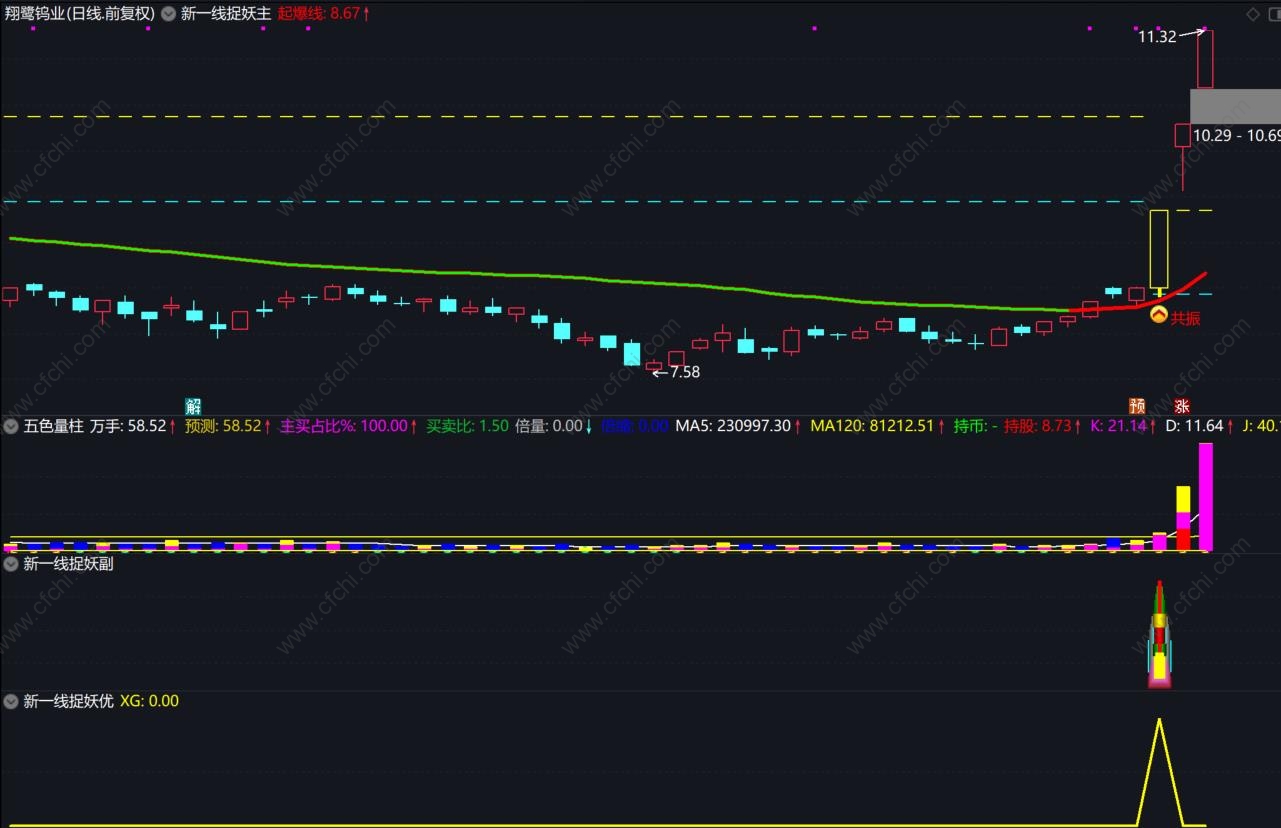Click the 10.29 - 10.69 gap range label
The height and width of the screenshot is (828, 1281).
pyautogui.click(x=1236, y=135)
